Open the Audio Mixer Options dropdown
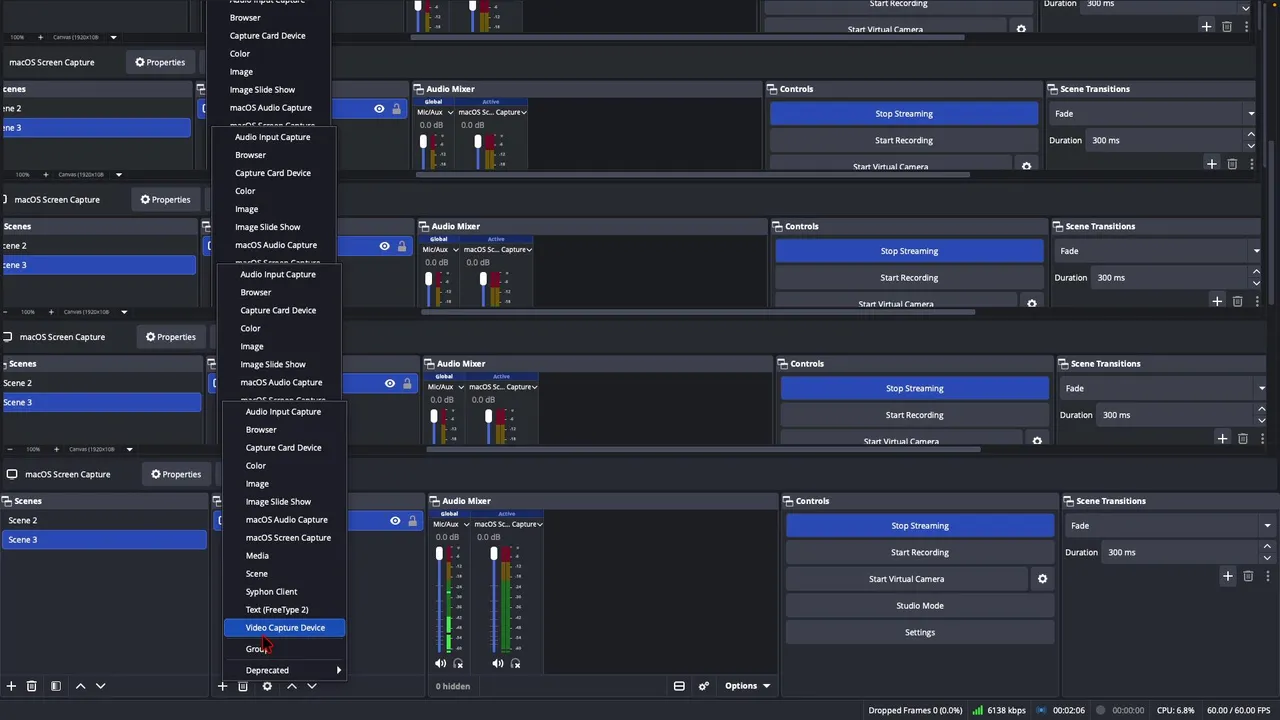The height and width of the screenshot is (720, 1280). point(747,686)
